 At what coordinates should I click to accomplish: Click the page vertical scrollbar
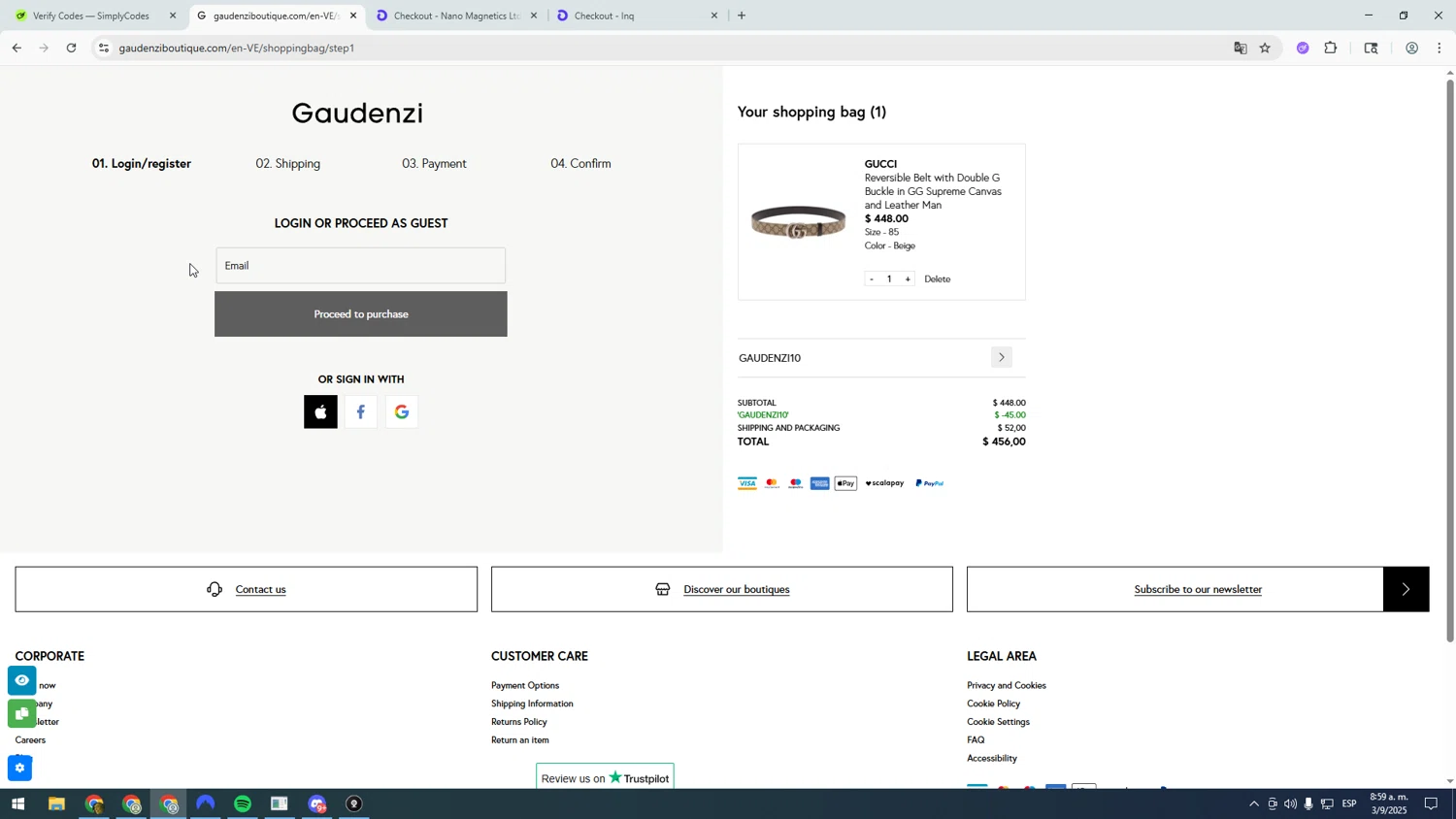pyautogui.click(x=1450, y=360)
